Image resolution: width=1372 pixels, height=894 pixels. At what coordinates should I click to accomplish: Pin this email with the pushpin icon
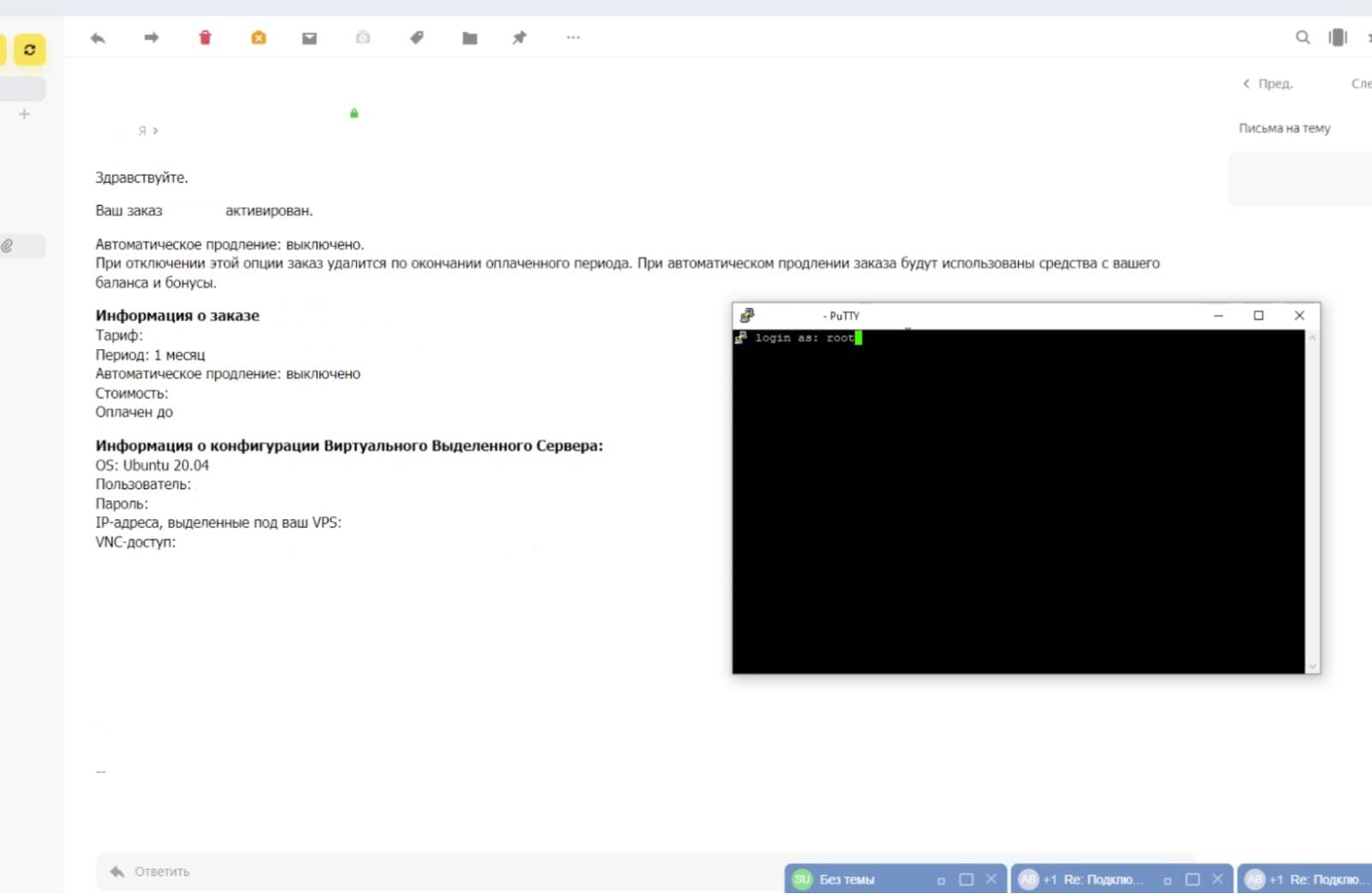(520, 38)
